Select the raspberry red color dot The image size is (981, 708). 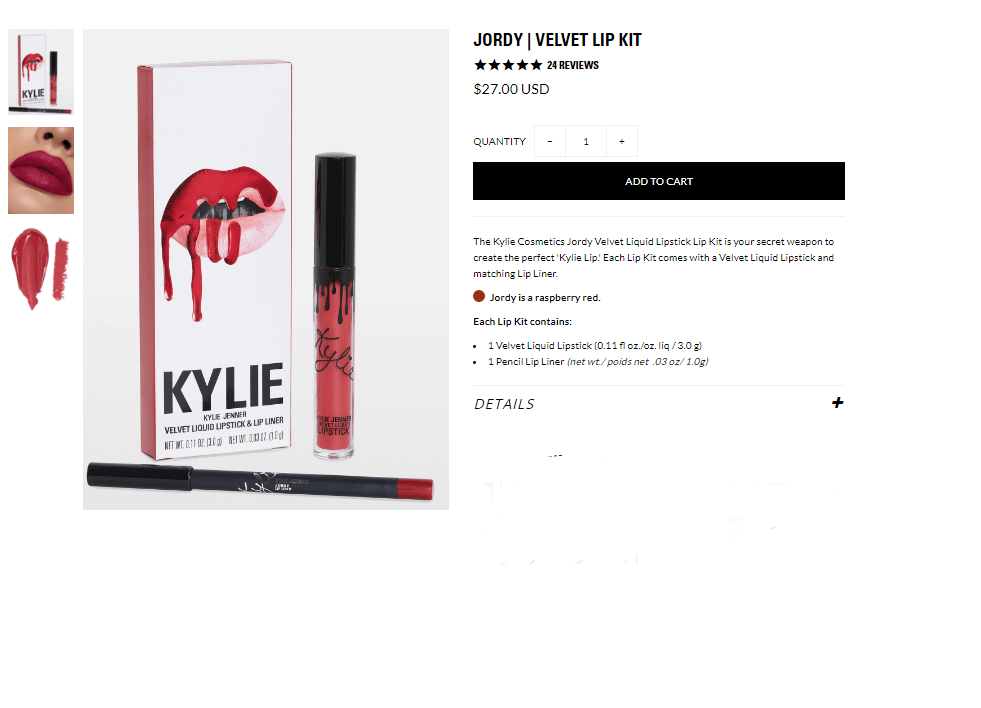point(479,296)
